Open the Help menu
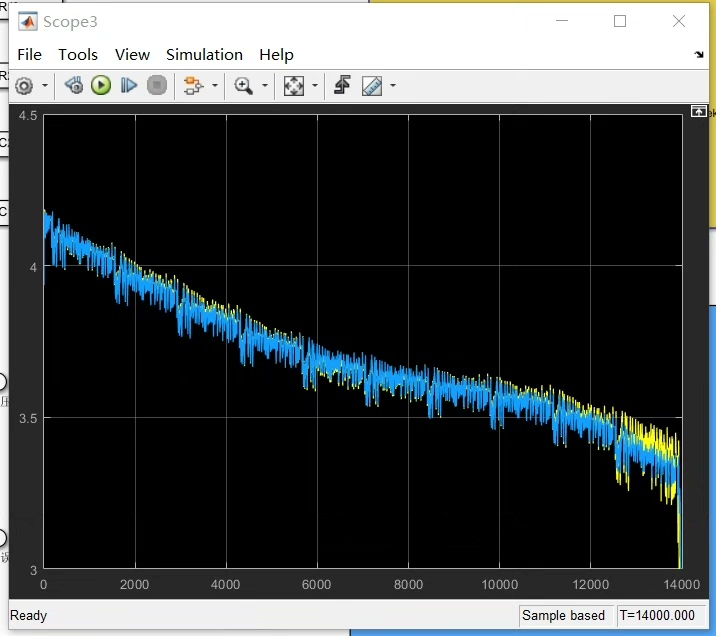This screenshot has height=636, width=716. point(276,55)
